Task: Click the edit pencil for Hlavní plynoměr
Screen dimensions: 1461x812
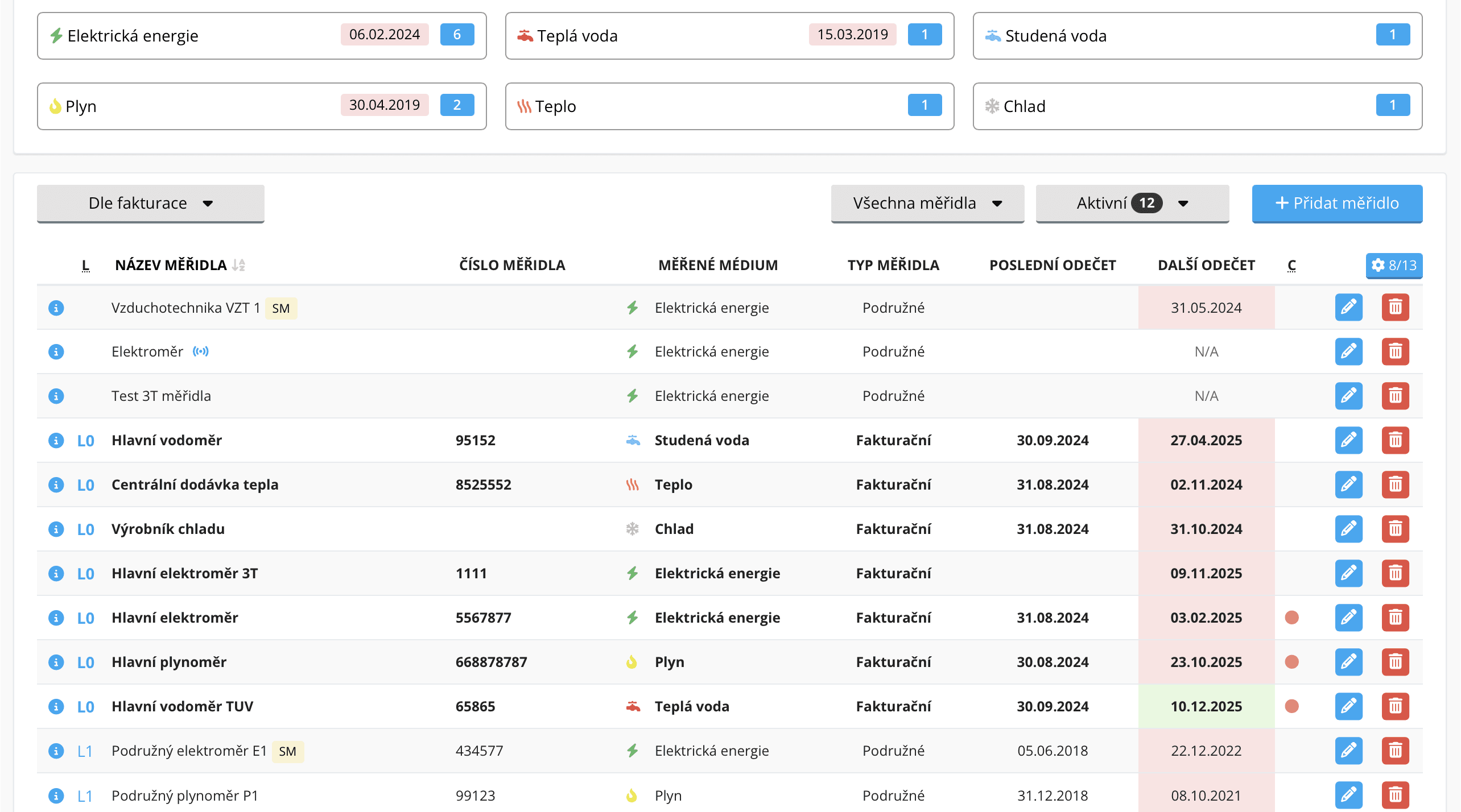Action: coord(1348,662)
